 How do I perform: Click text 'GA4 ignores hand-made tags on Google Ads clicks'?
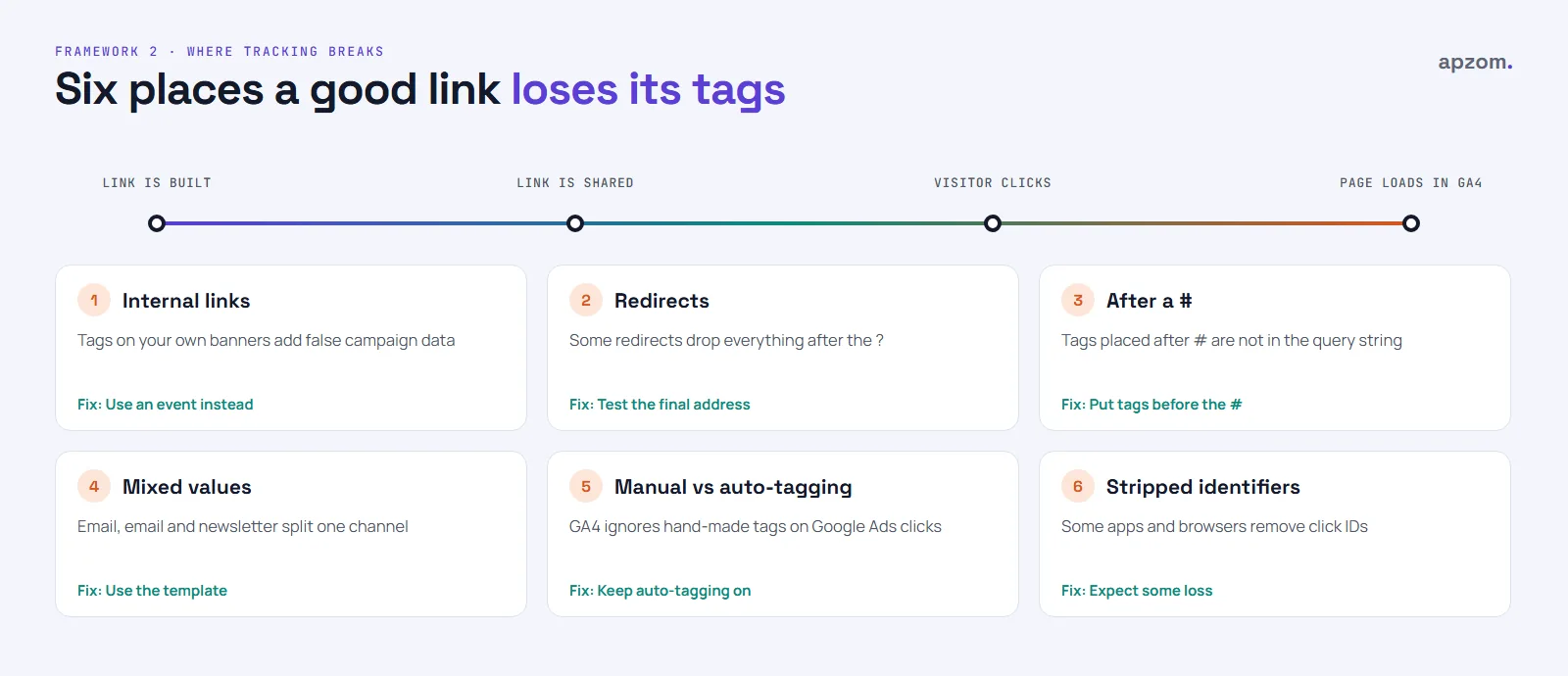click(756, 527)
